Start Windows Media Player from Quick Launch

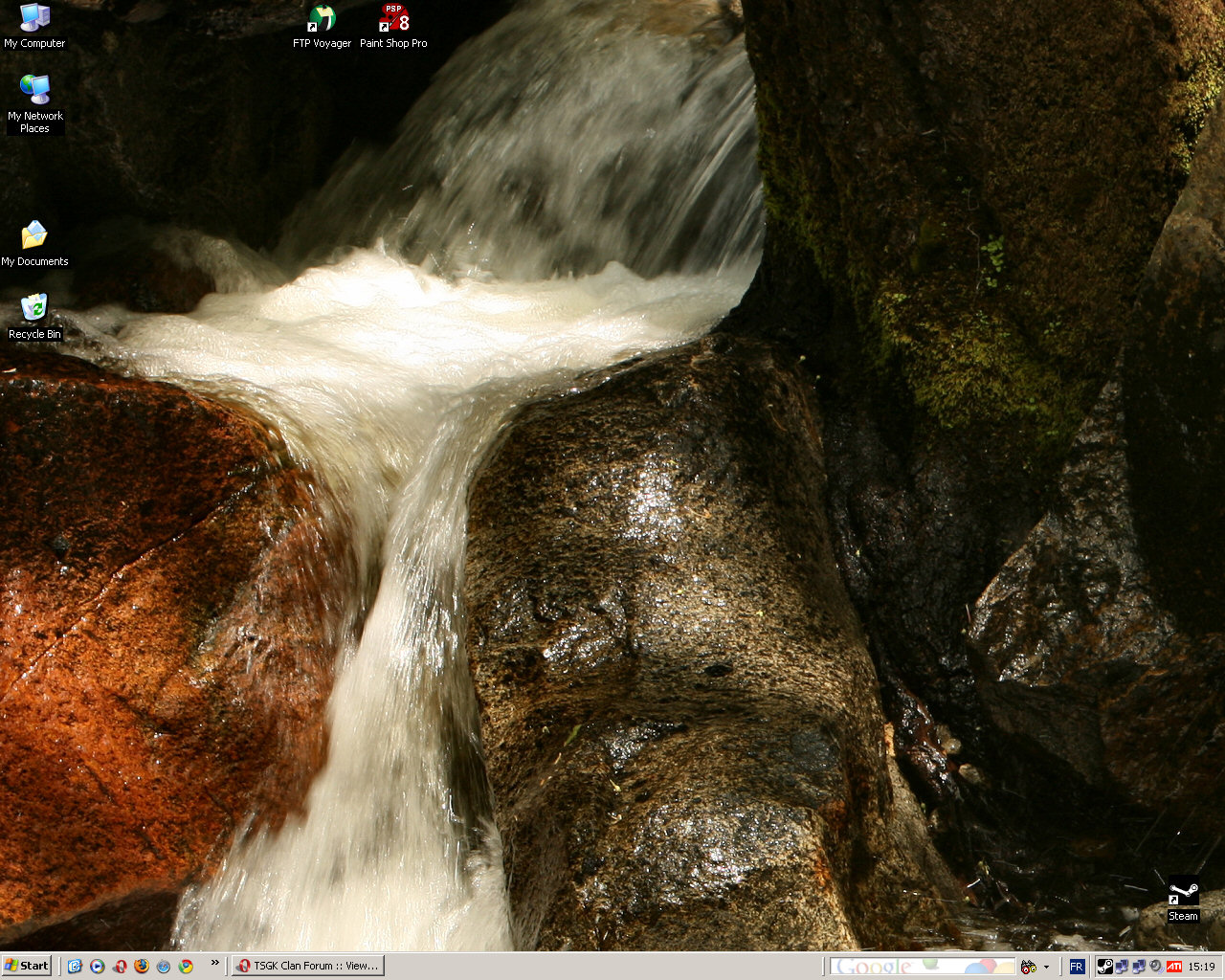click(98, 966)
